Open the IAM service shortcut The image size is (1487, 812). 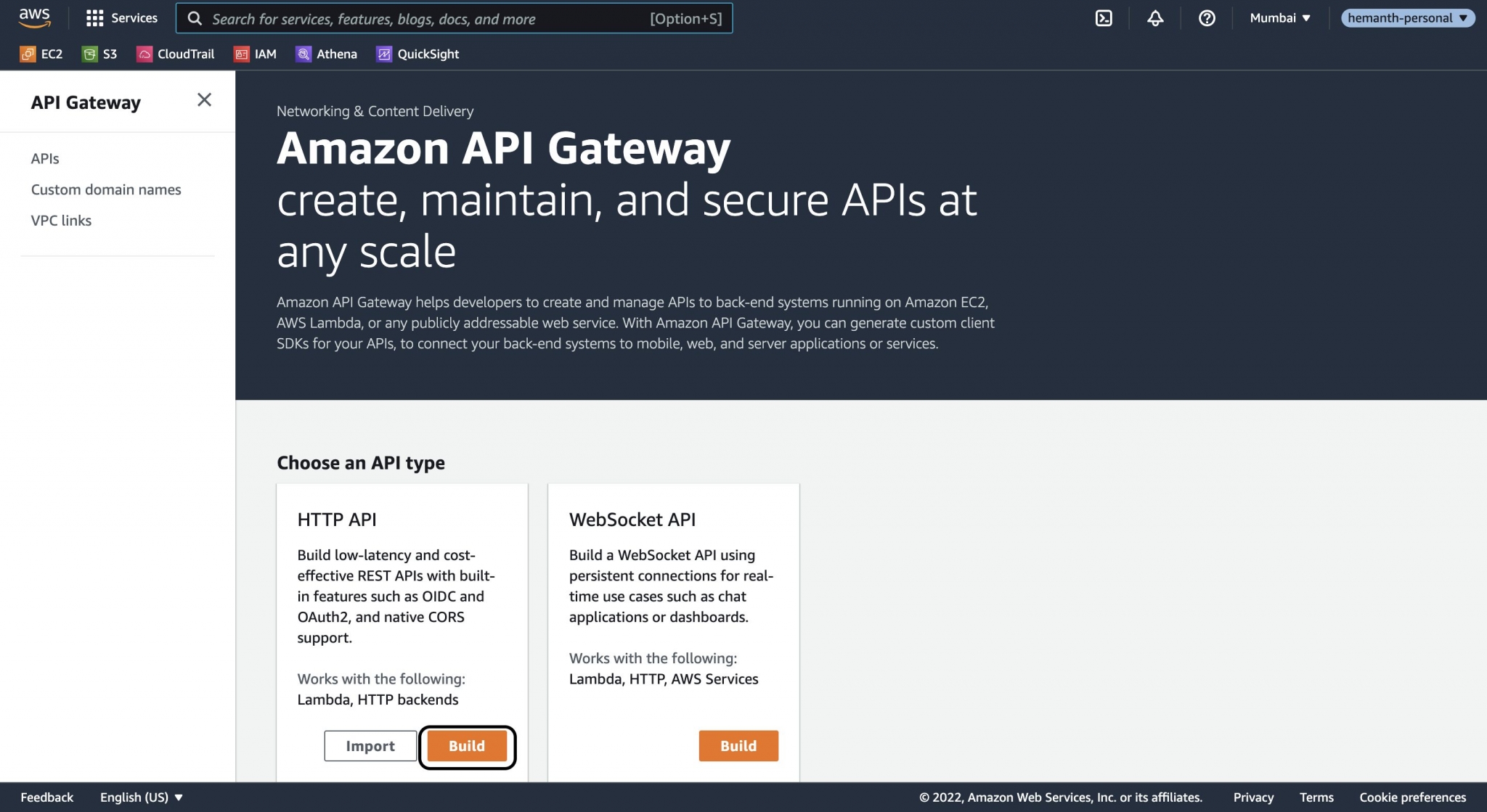[256, 54]
